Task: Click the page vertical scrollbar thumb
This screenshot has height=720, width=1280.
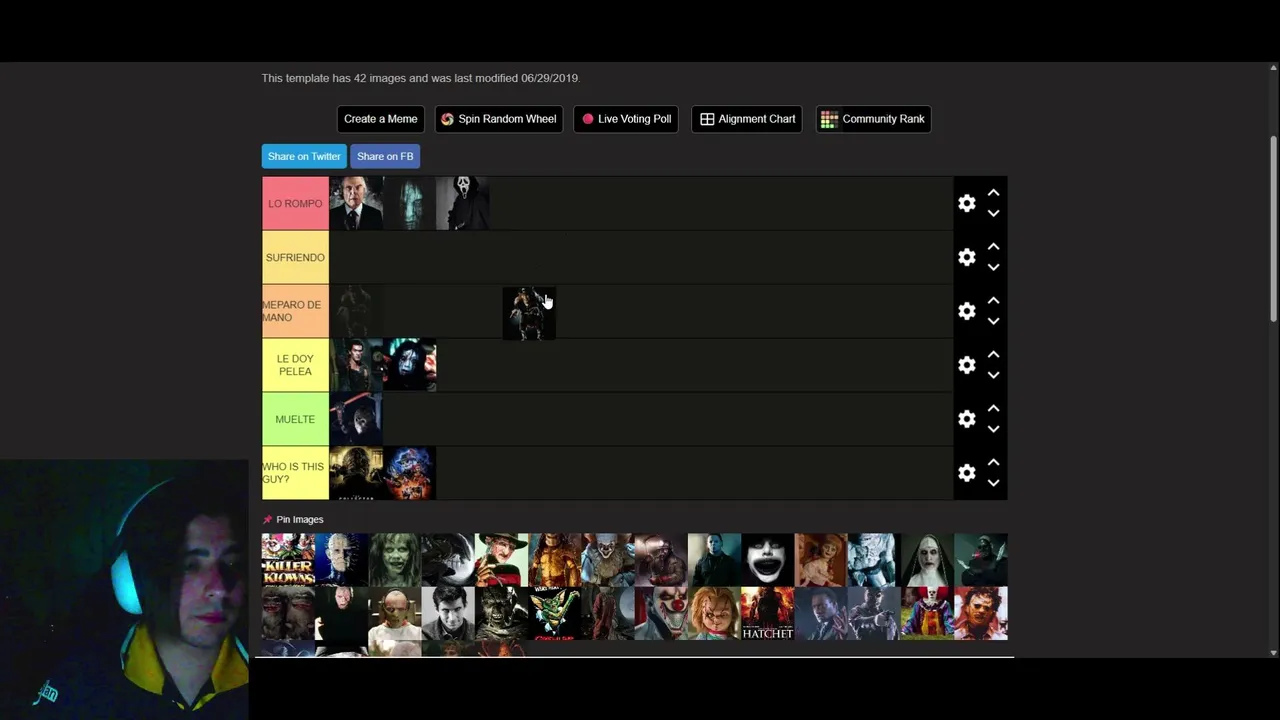Action: point(1273,229)
